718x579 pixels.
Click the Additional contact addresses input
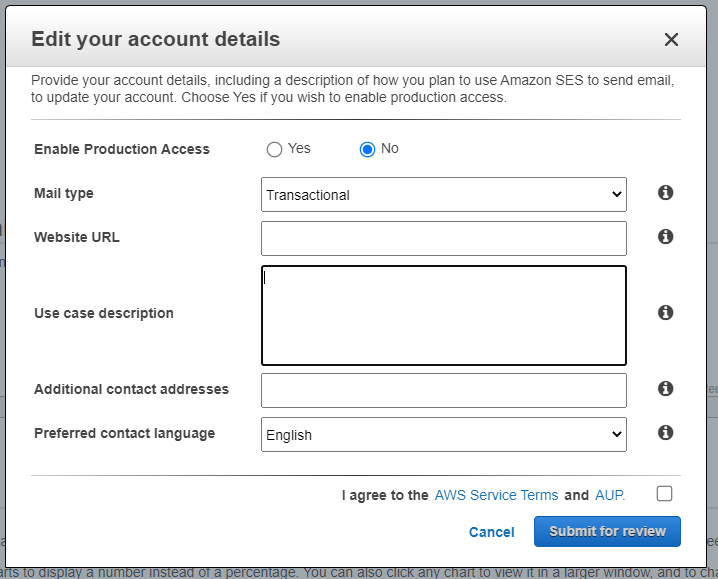tap(443, 390)
